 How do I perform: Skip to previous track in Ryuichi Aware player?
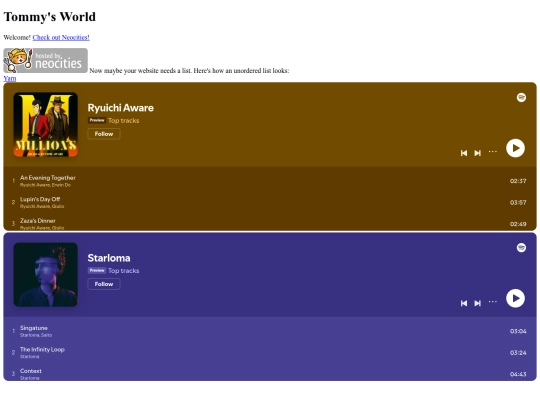464,153
